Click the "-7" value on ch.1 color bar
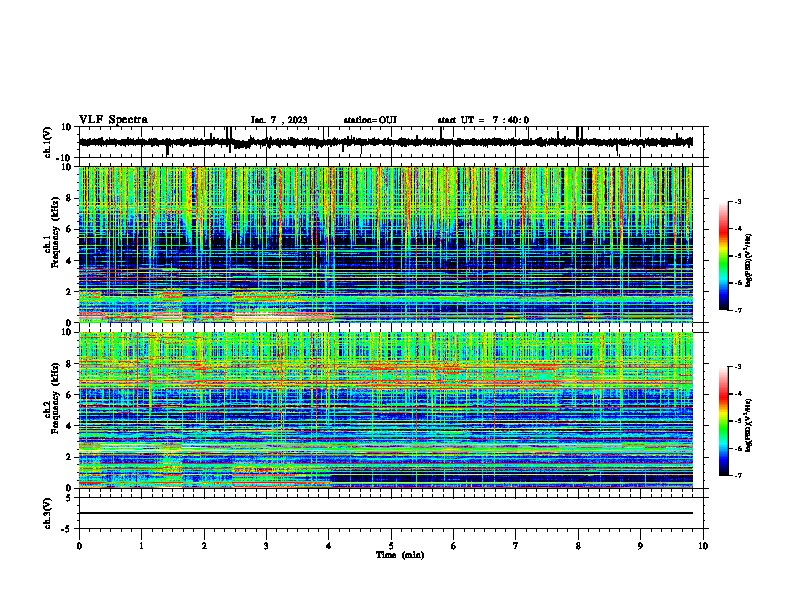Image resolution: width=792 pixels, height=612 pixels. click(x=738, y=310)
